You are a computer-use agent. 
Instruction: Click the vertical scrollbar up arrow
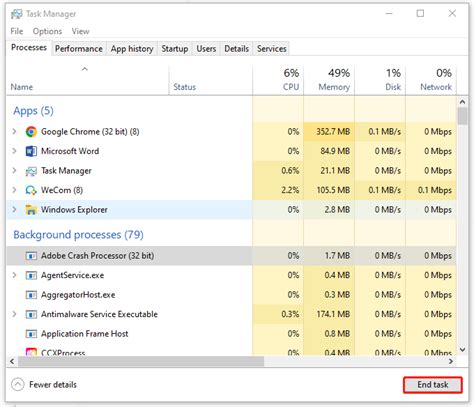point(462,102)
